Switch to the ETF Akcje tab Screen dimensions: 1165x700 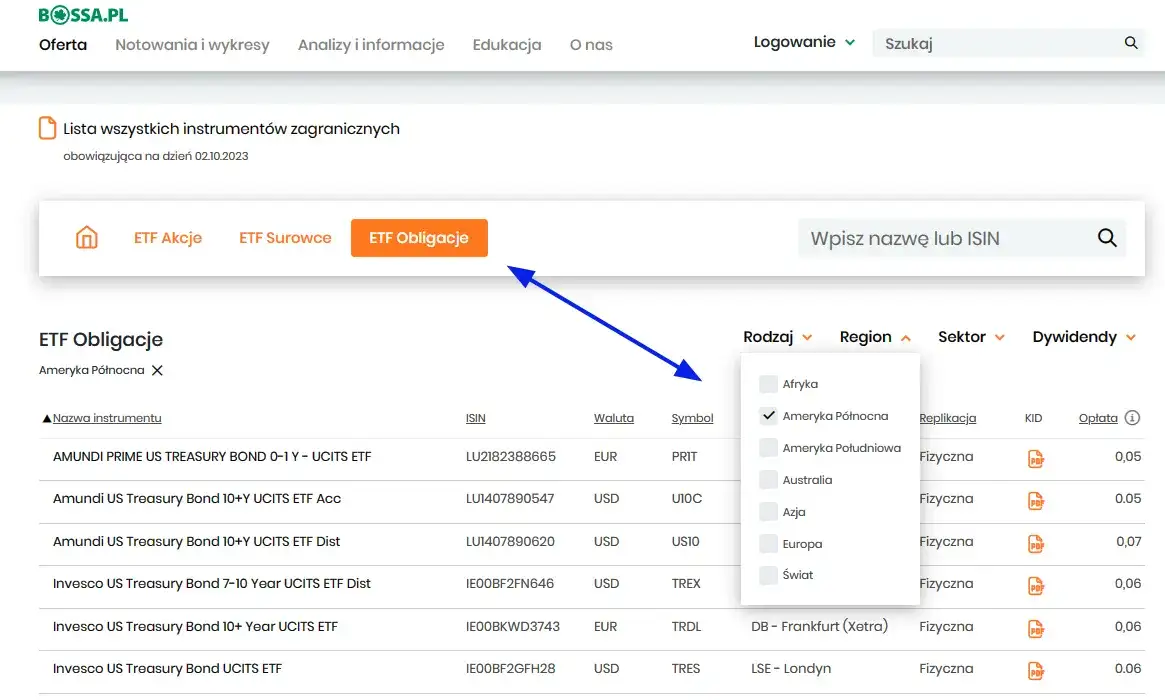point(168,238)
